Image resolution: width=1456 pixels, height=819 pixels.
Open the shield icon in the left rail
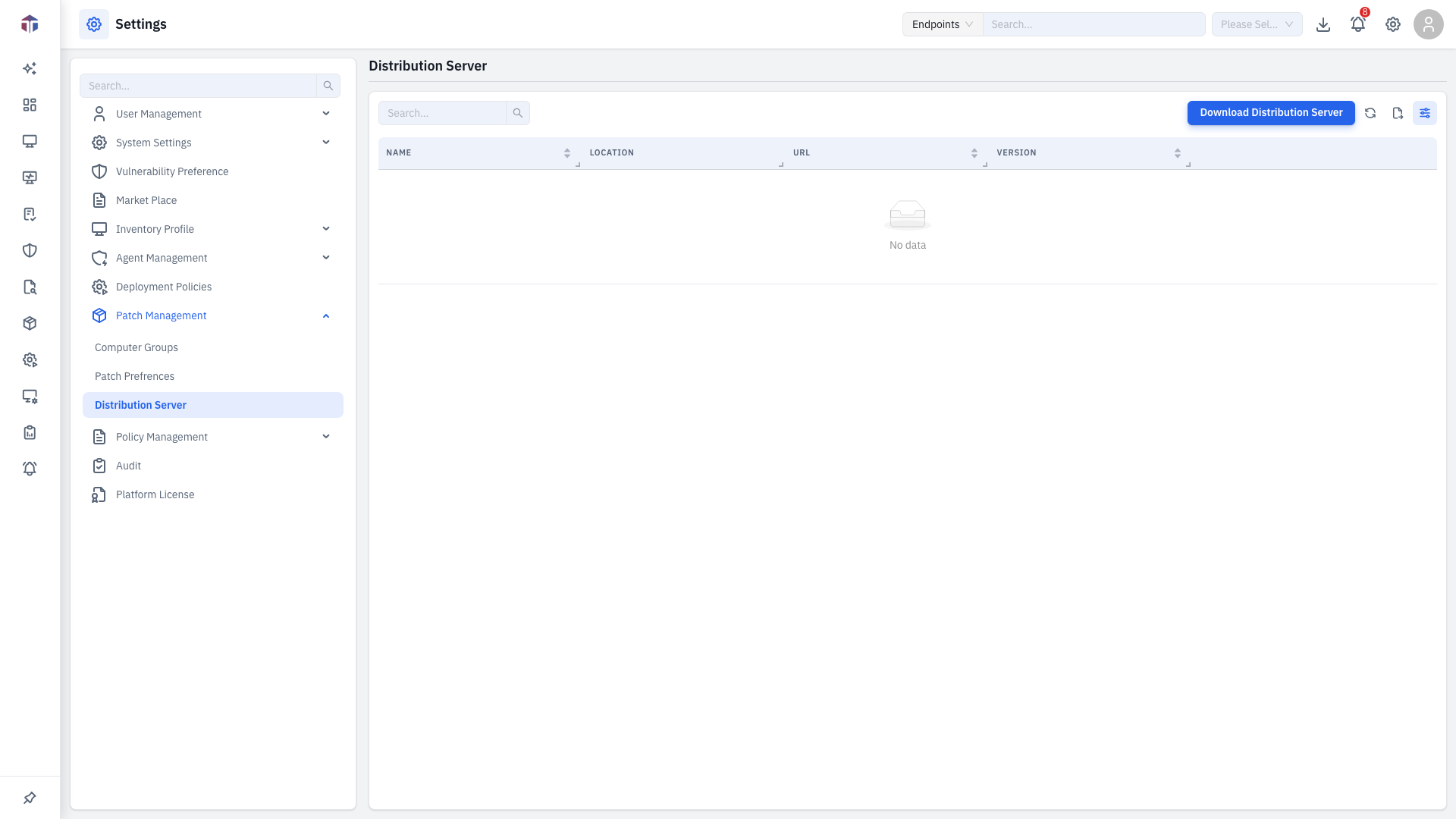coord(30,250)
